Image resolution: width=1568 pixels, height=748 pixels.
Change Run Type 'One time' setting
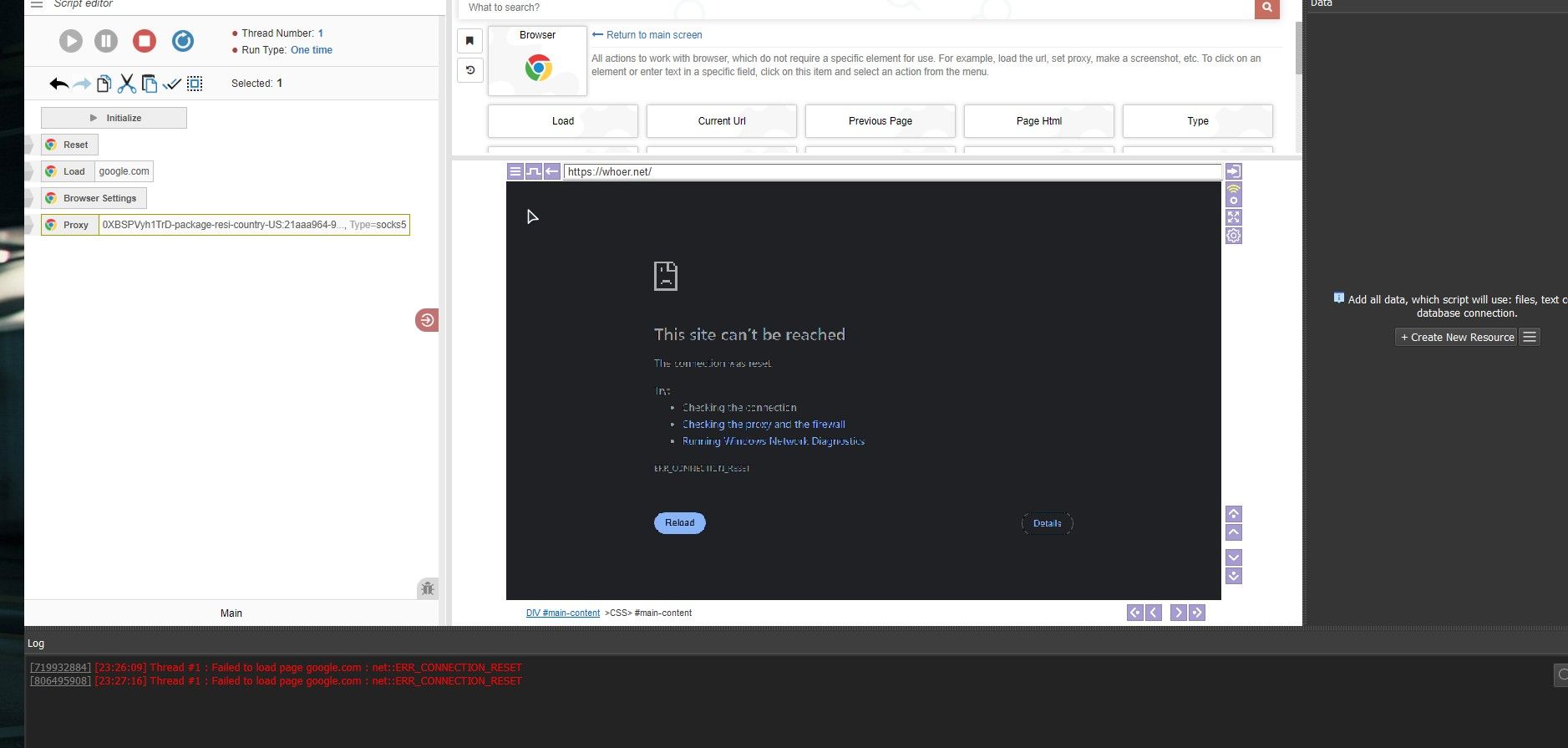click(312, 50)
